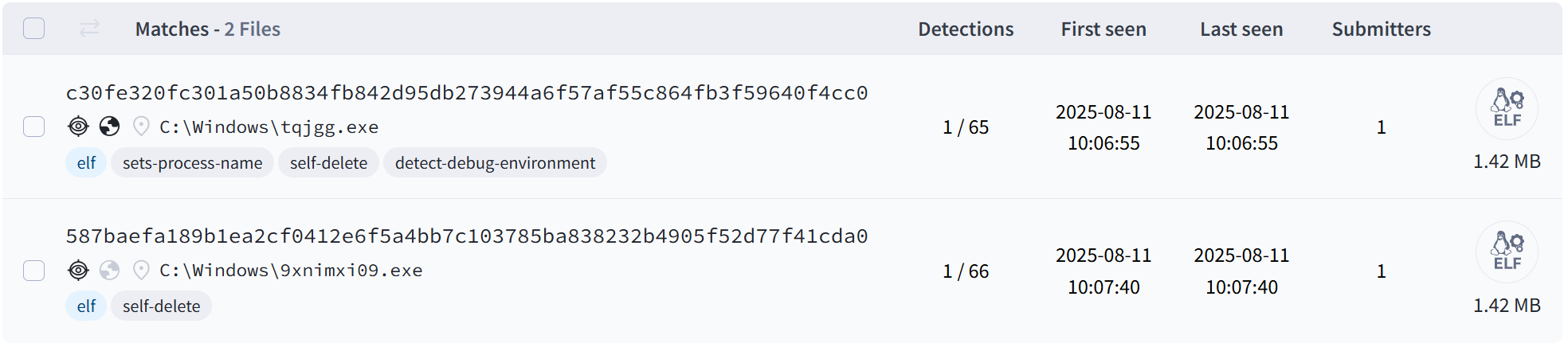Click the swap arrows icon in header
The width and height of the screenshot is (1568, 347).
89,29
